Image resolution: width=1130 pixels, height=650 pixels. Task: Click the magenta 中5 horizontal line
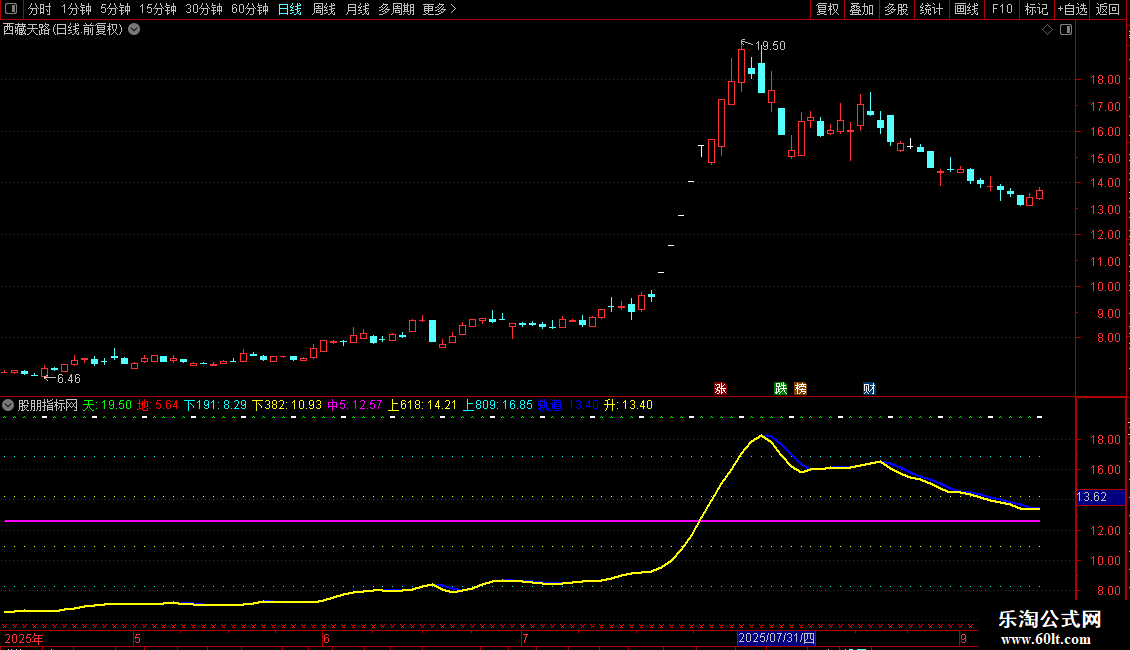522,520
